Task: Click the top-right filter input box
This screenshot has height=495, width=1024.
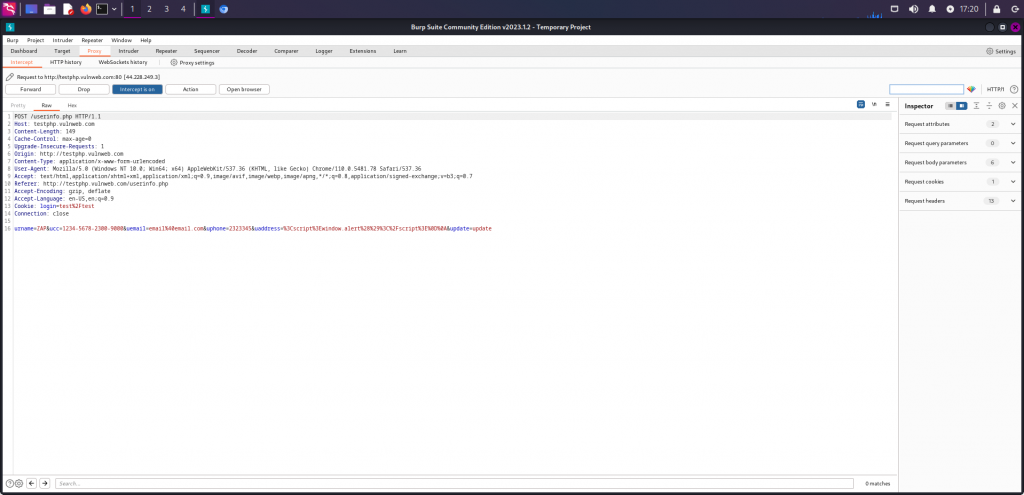Action: (x=926, y=89)
